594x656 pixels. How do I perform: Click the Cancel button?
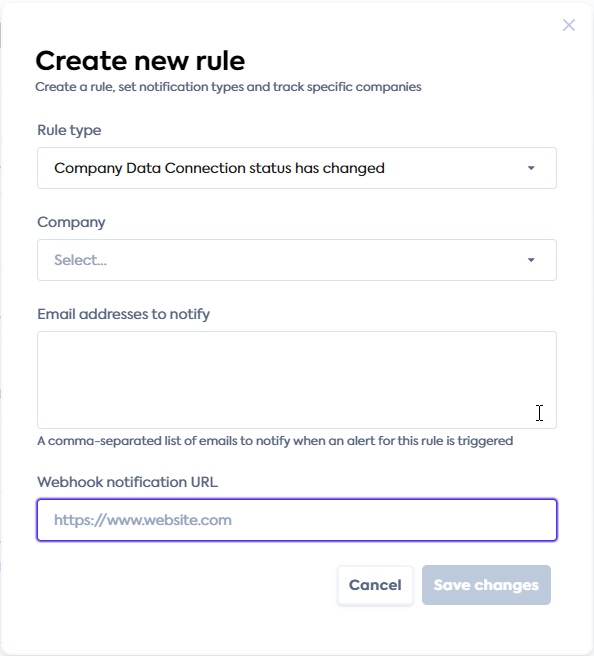tap(375, 585)
